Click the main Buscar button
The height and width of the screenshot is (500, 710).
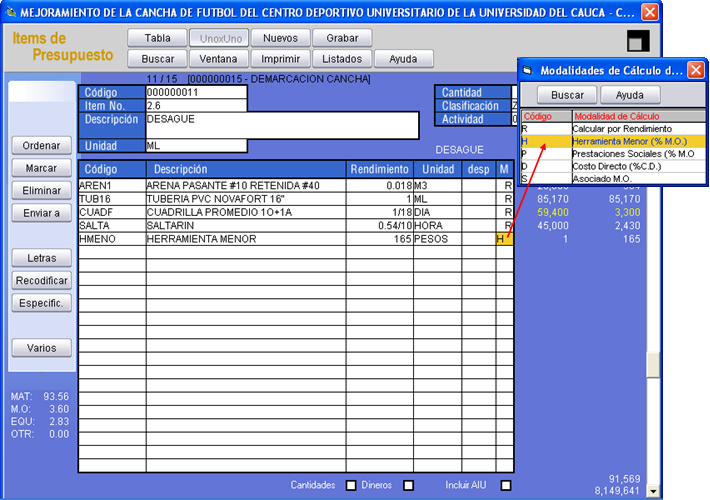tap(157, 59)
